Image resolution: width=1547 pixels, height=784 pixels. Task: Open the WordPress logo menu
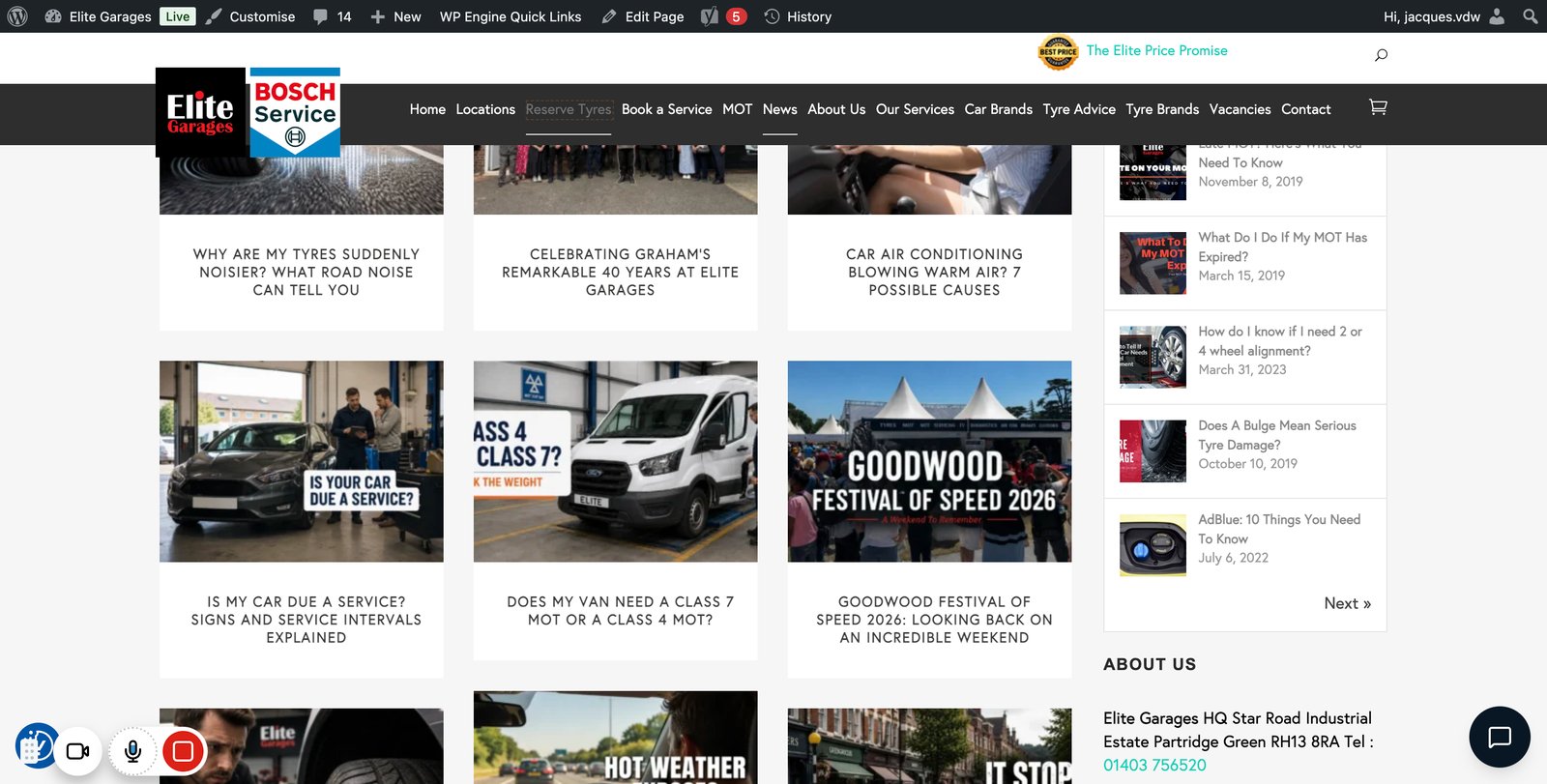pos(17,16)
